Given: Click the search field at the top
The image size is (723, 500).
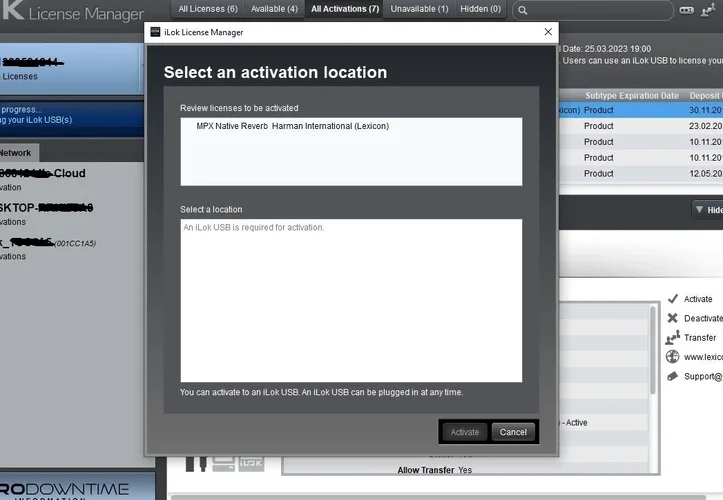Looking at the screenshot, I should (593, 10).
